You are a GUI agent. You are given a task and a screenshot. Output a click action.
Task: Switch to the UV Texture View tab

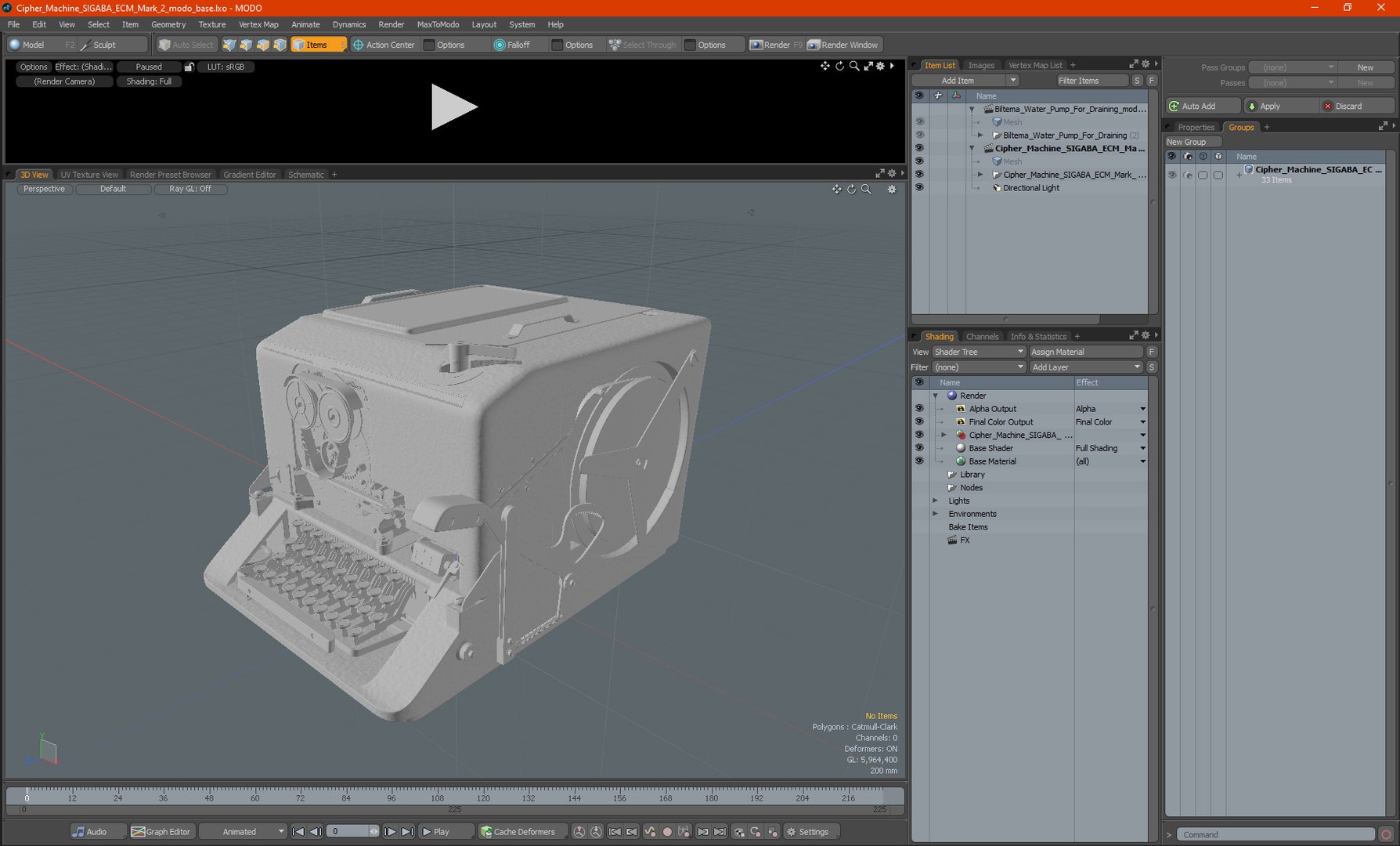(89, 175)
